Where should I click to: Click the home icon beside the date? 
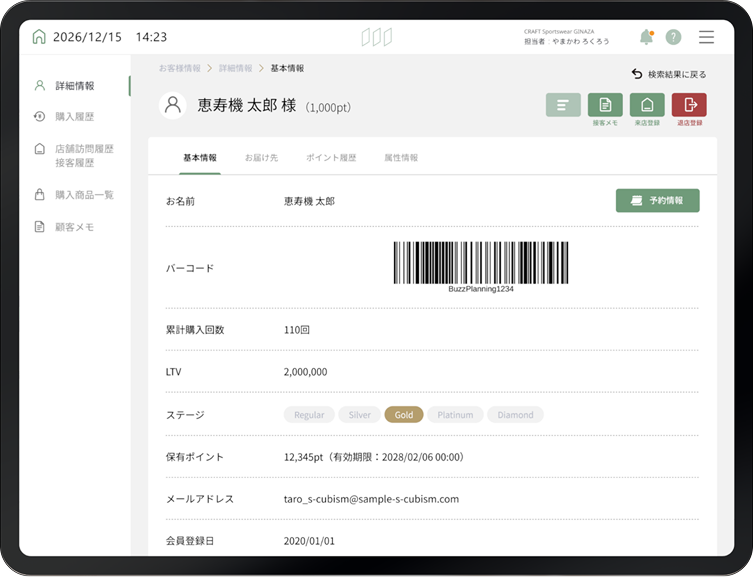(39, 37)
